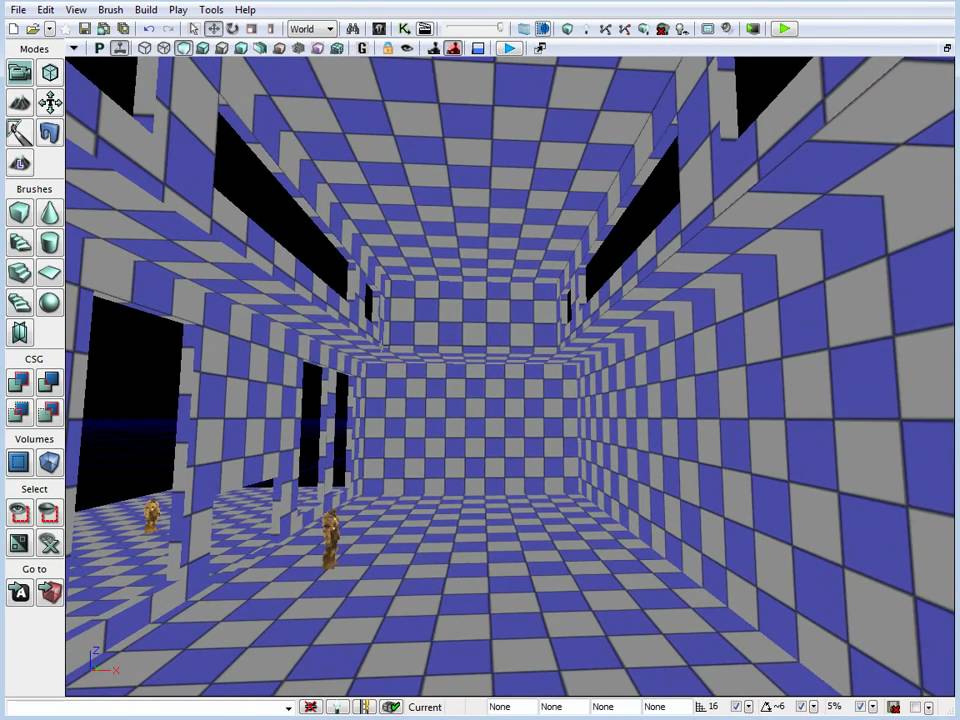Open the Tools menu
The height and width of the screenshot is (720, 960).
(x=211, y=10)
